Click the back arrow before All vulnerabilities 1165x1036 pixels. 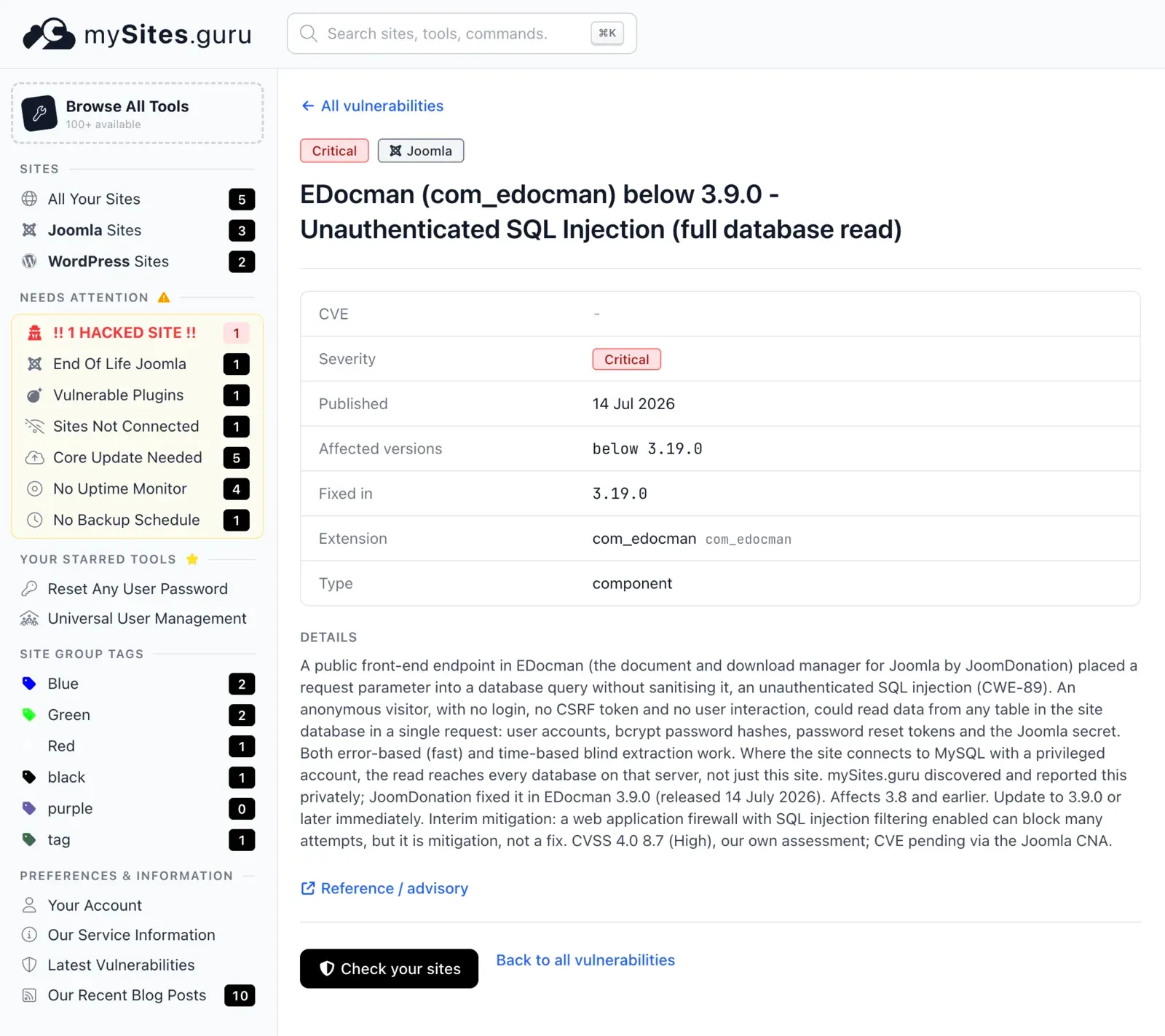tap(308, 106)
